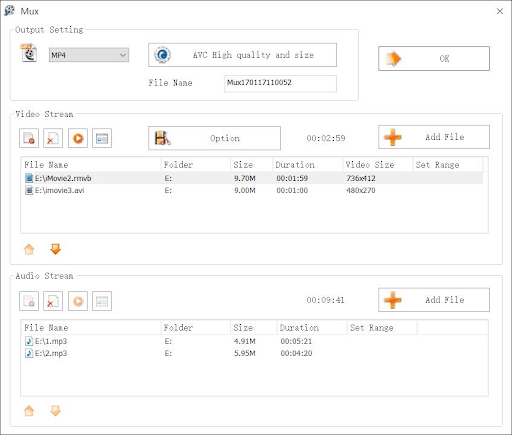
Task: Move selected video file down
Action: (55, 249)
